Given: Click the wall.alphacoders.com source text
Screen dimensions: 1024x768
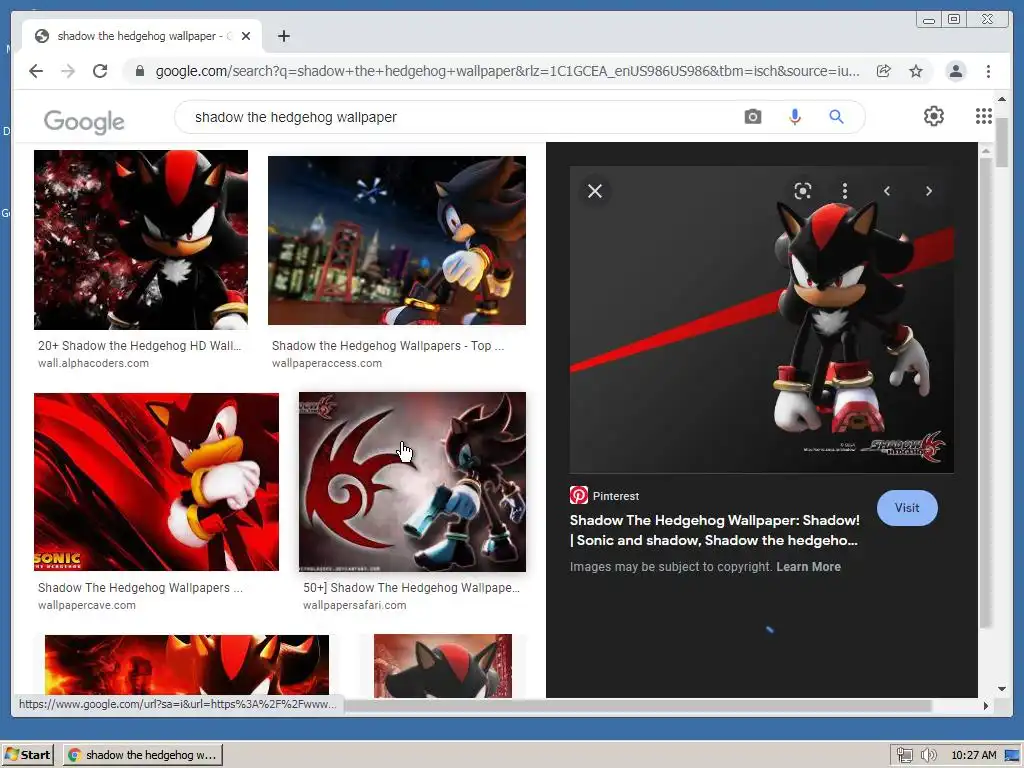Looking at the screenshot, I should tap(93, 363).
